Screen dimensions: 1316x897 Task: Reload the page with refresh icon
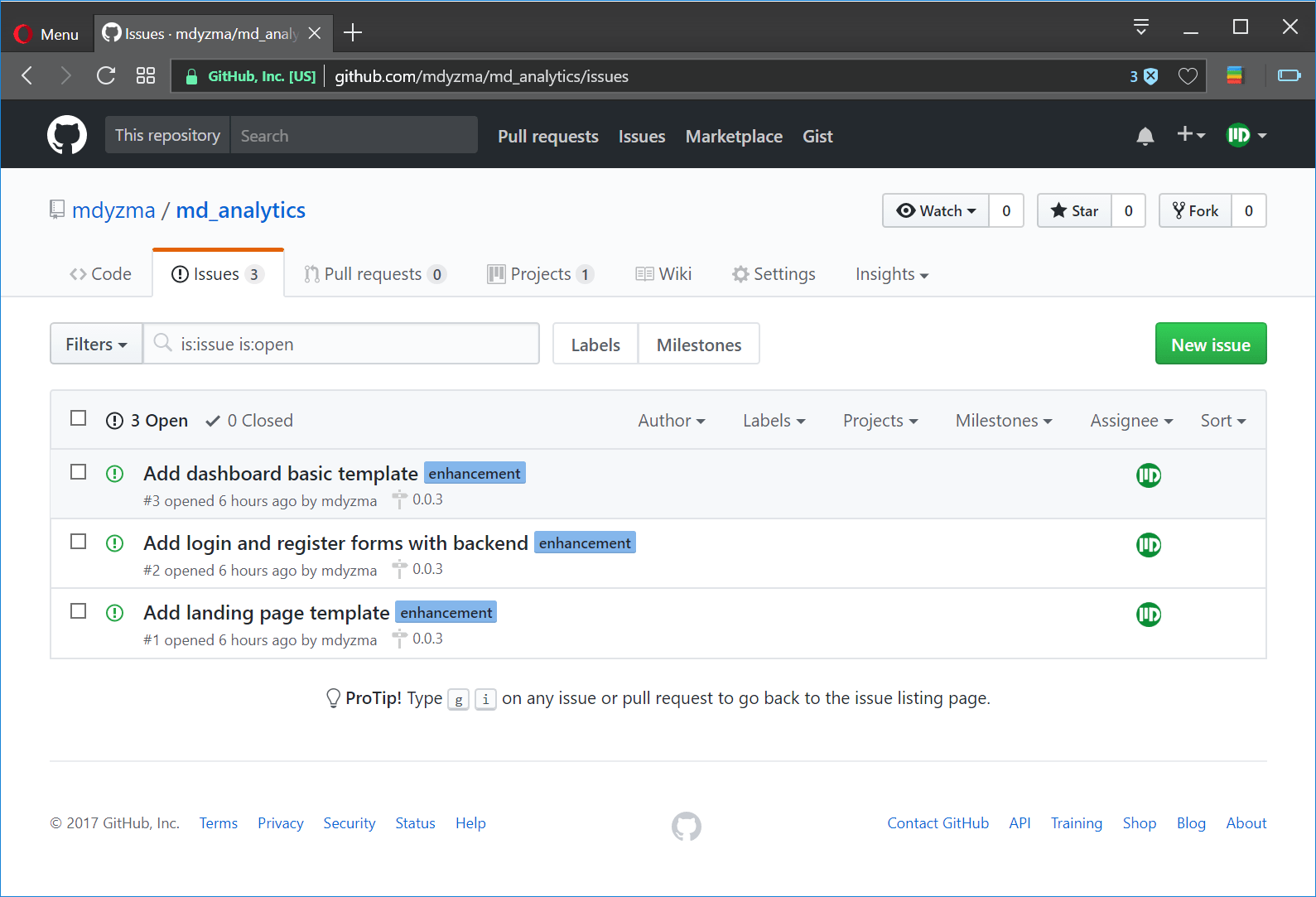[x=106, y=76]
